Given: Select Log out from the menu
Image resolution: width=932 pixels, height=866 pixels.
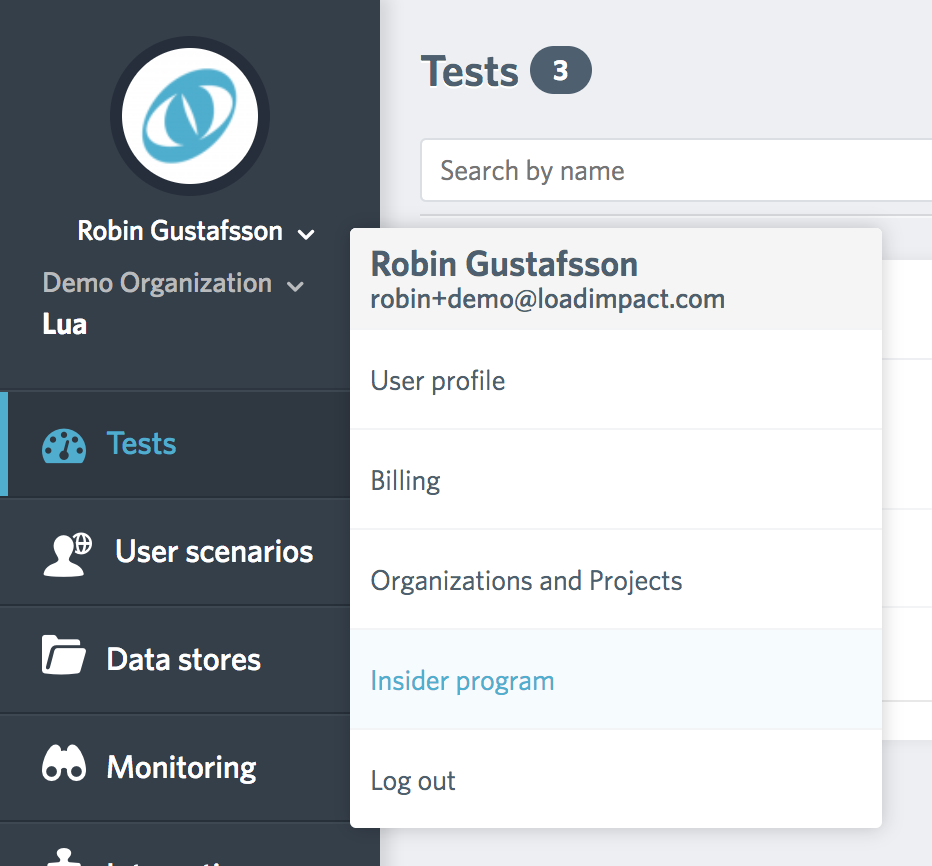Looking at the screenshot, I should pyautogui.click(x=616, y=779).
